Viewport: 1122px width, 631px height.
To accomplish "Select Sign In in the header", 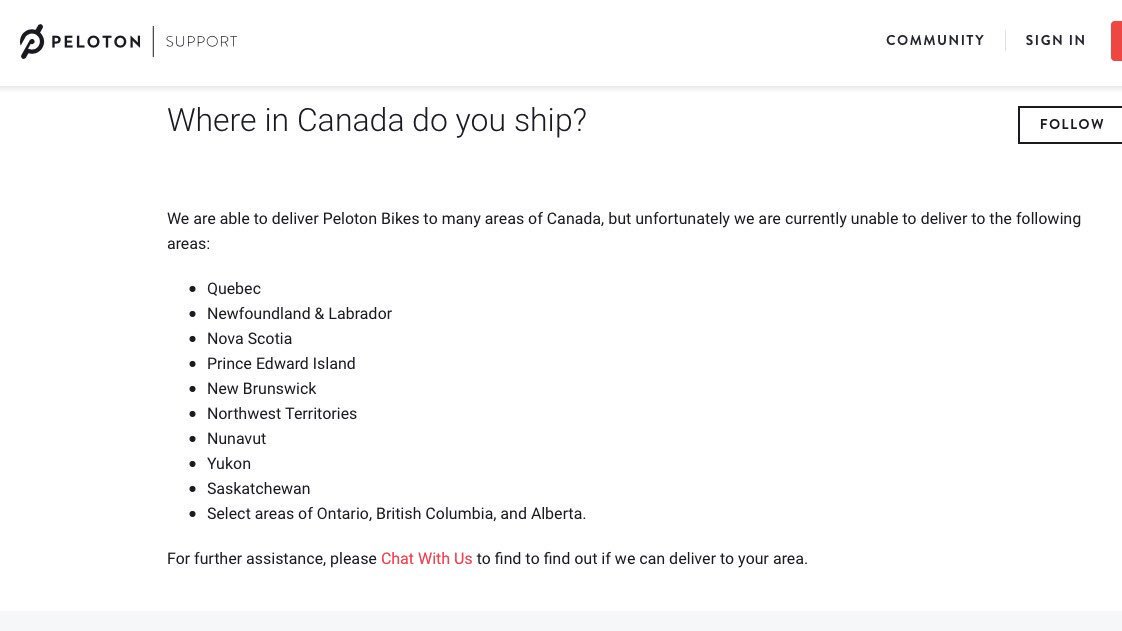I will click(1055, 41).
